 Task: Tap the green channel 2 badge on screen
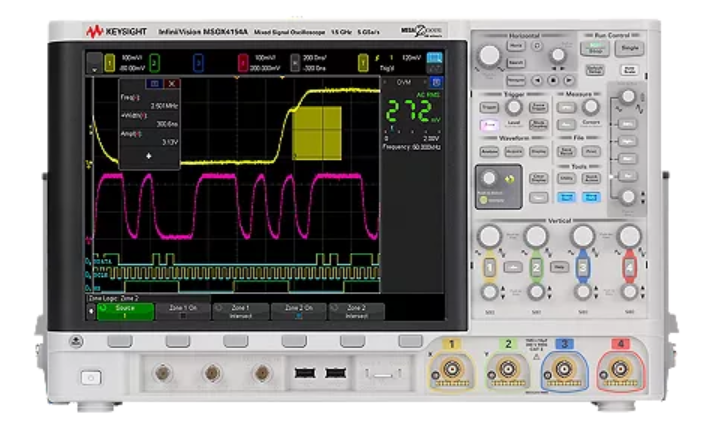pos(154,63)
